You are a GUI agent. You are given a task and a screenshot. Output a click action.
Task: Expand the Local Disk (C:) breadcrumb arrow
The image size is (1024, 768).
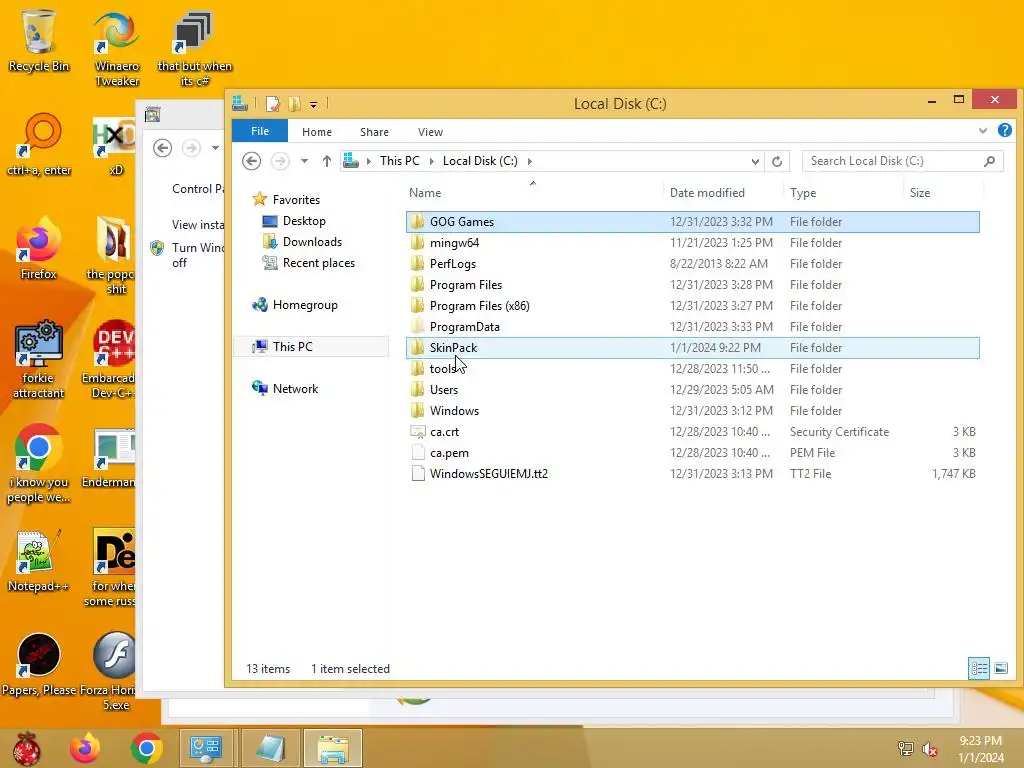(x=530, y=161)
